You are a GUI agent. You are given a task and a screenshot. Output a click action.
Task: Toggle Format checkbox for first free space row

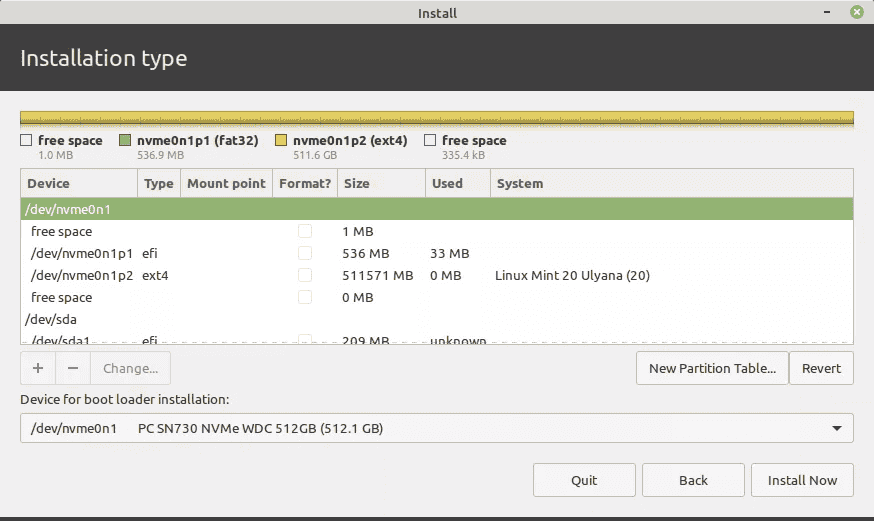tap(305, 231)
